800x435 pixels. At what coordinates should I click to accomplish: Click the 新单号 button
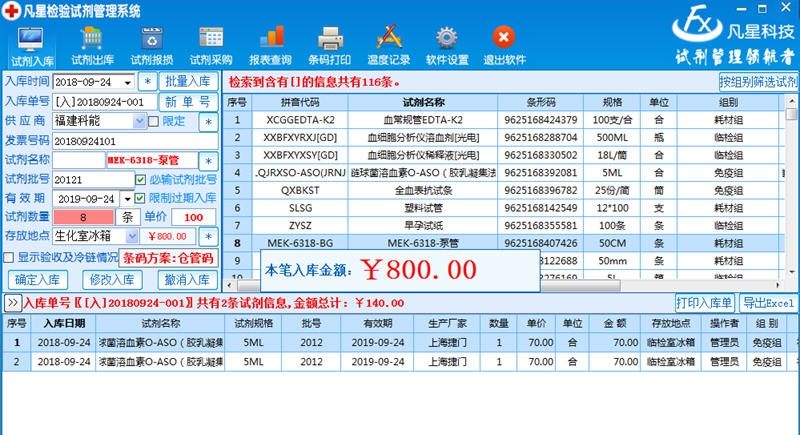tap(188, 102)
